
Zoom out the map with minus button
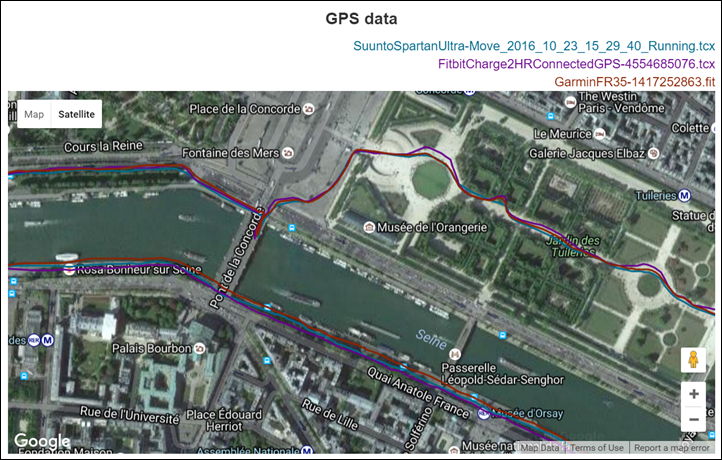[693, 418]
